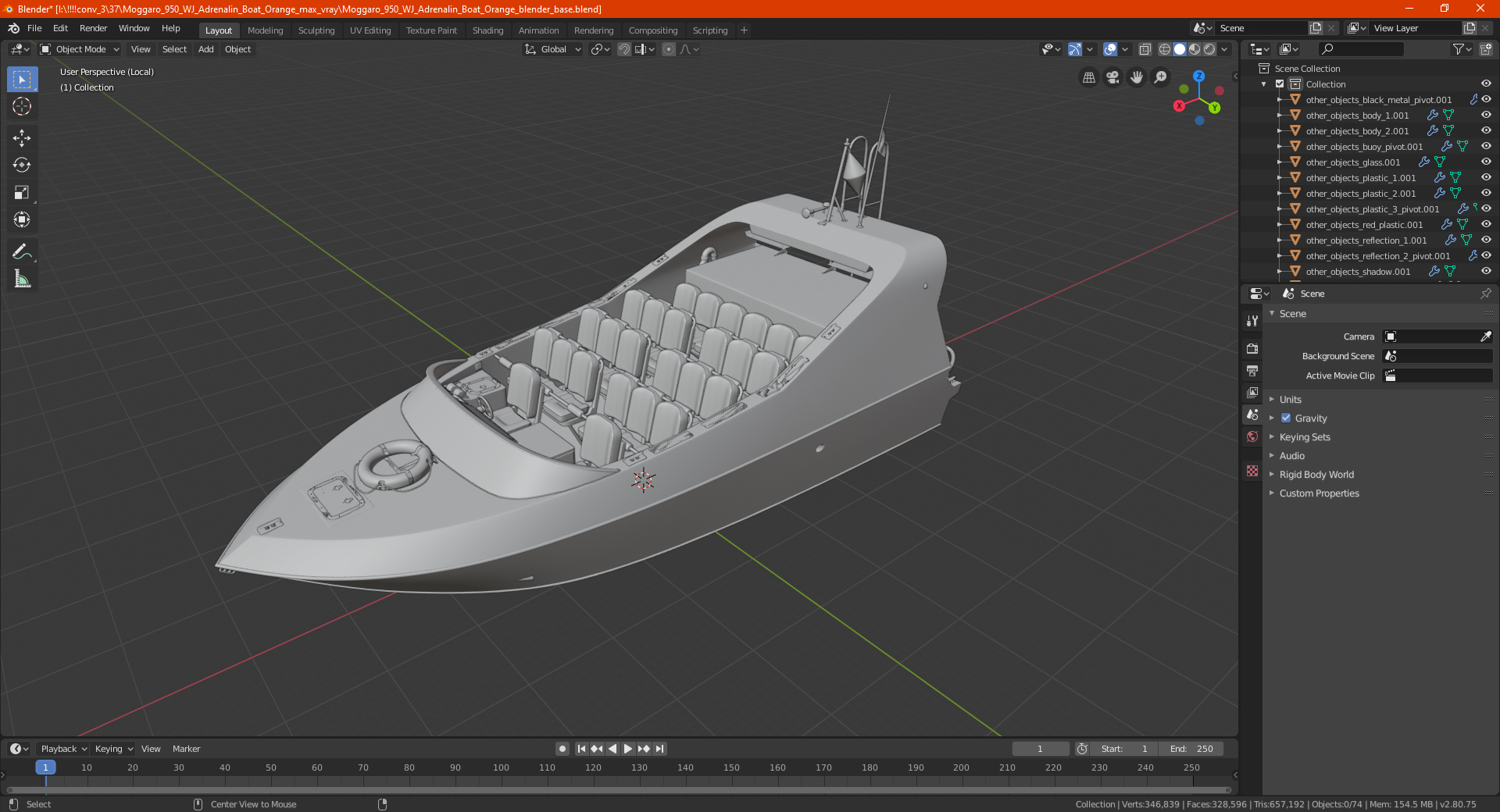Click the End frame field
This screenshot has height=812, width=1500.
pyautogui.click(x=1191, y=749)
